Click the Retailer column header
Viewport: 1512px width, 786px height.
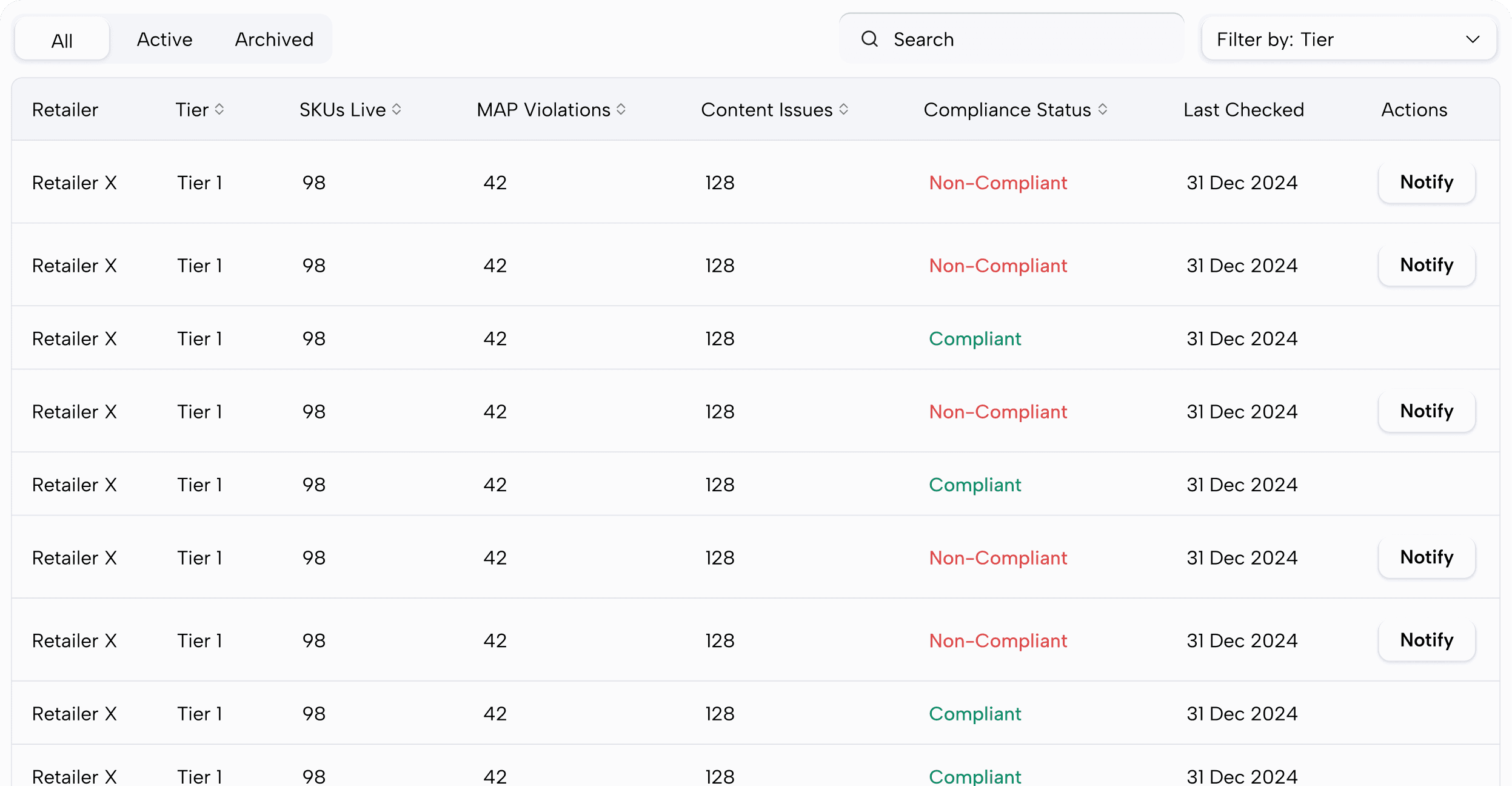(65, 110)
